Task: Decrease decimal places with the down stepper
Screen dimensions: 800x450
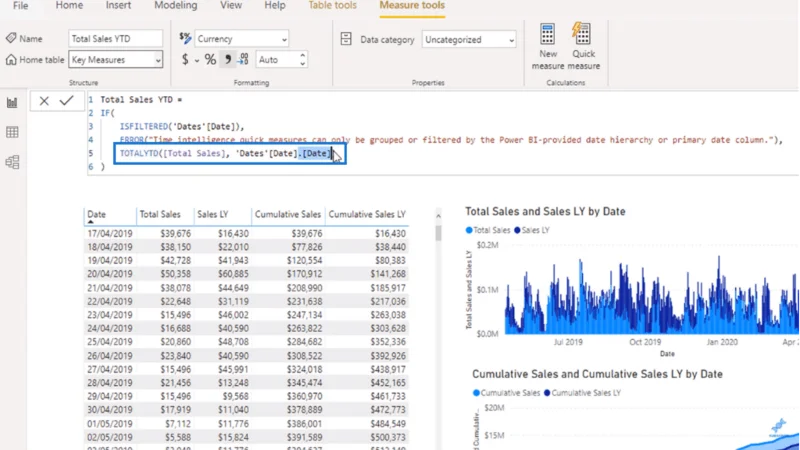Action: pyautogui.click(x=303, y=64)
